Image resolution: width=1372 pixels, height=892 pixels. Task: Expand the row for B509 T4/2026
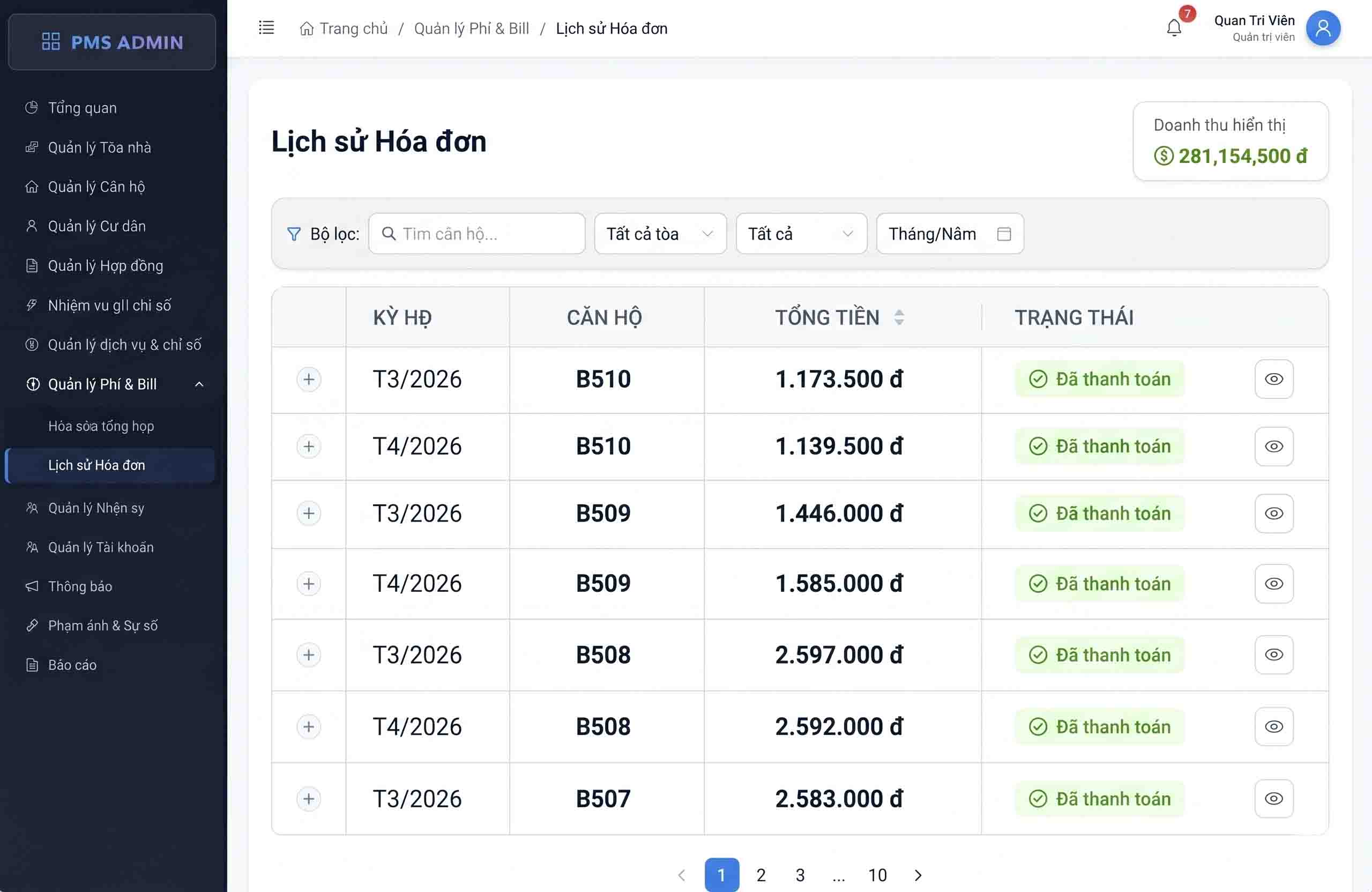coord(308,584)
